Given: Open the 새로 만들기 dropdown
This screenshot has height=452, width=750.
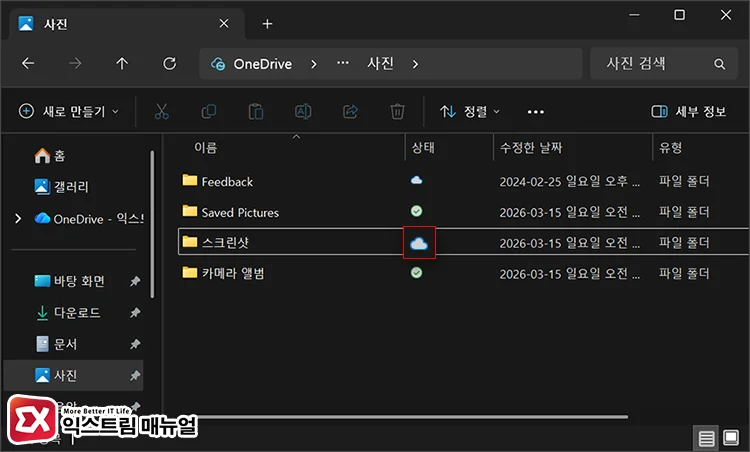Looking at the screenshot, I should tap(68, 111).
